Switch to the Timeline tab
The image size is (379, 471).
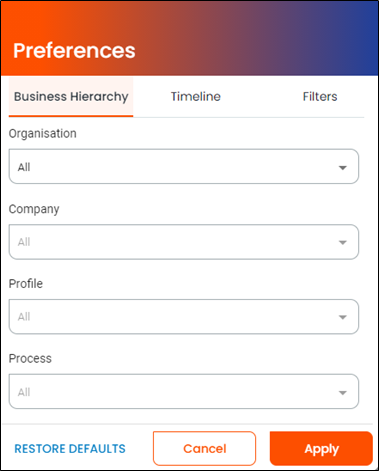pyautogui.click(x=196, y=97)
